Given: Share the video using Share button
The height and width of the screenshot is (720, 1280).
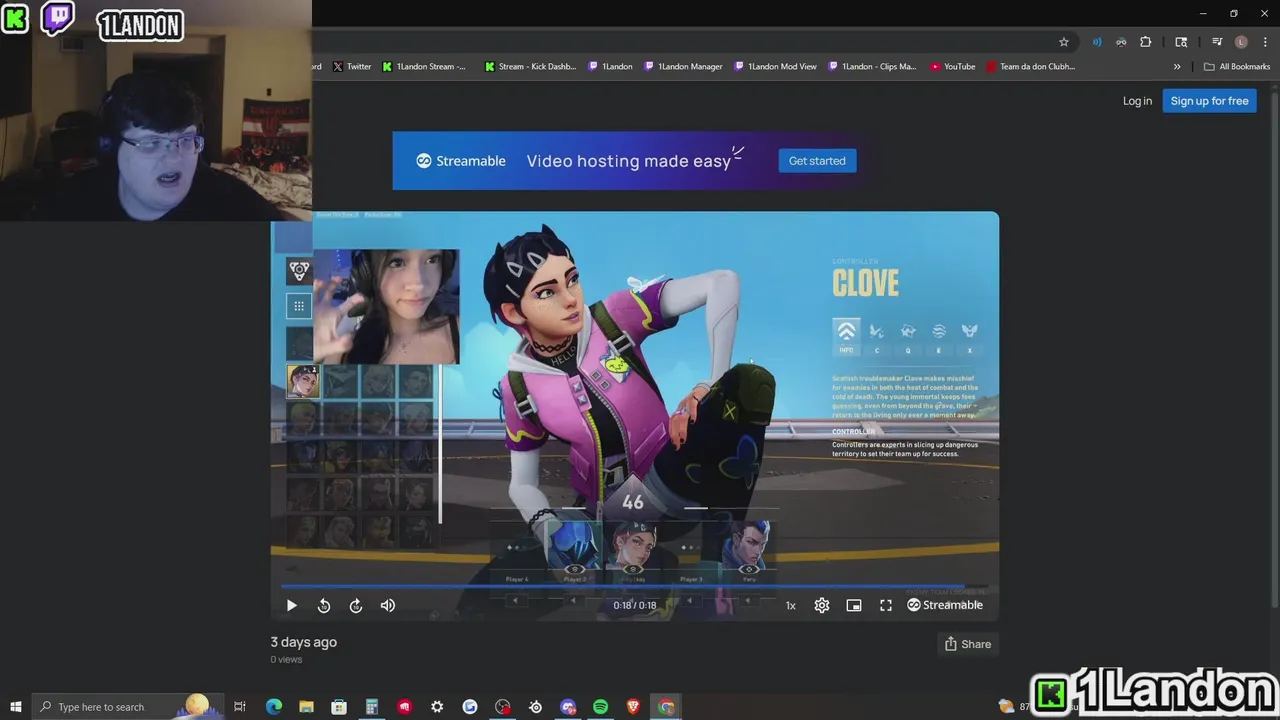Looking at the screenshot, I should [x=967, y=644].
